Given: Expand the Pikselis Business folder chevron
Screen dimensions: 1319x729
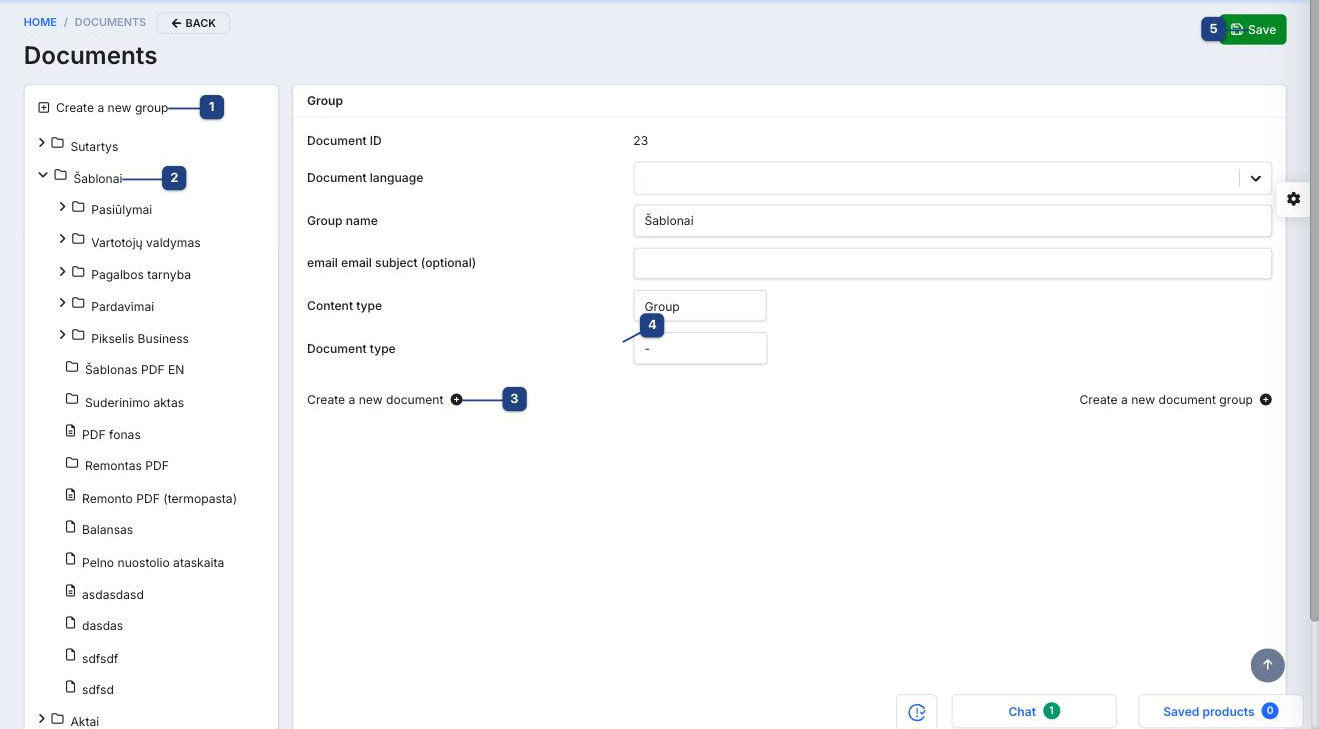Looking at the screenshot, I should pos(62,335).
